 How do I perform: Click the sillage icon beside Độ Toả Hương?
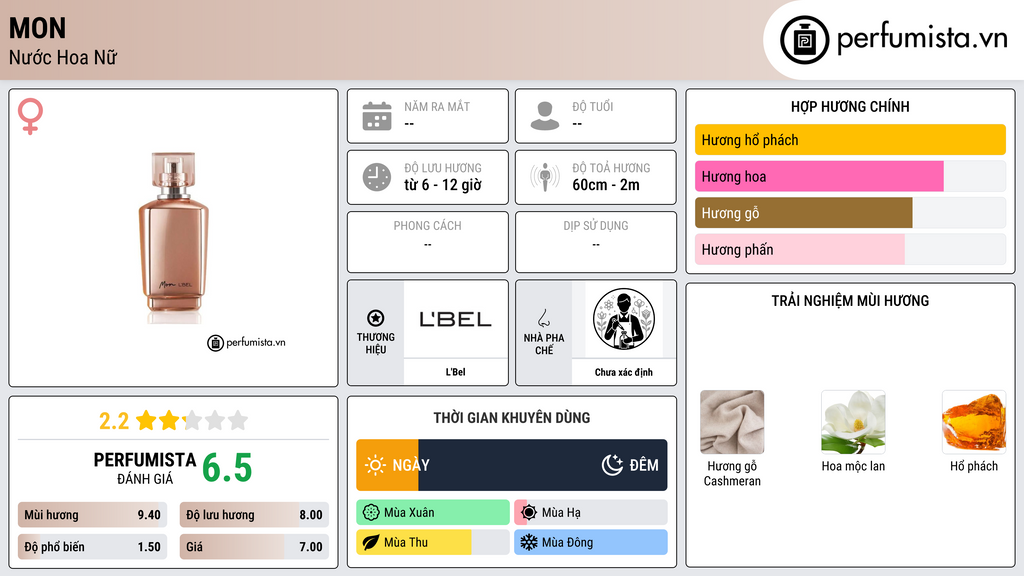coord(545,177)
